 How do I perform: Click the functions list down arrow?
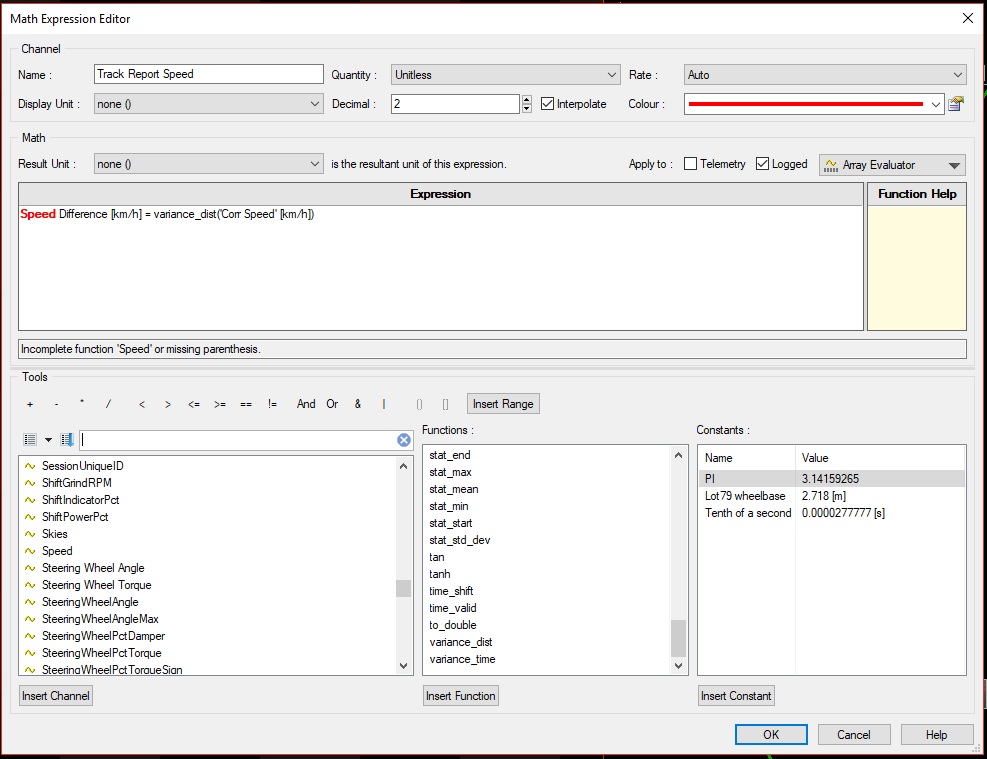click(678, 666)
